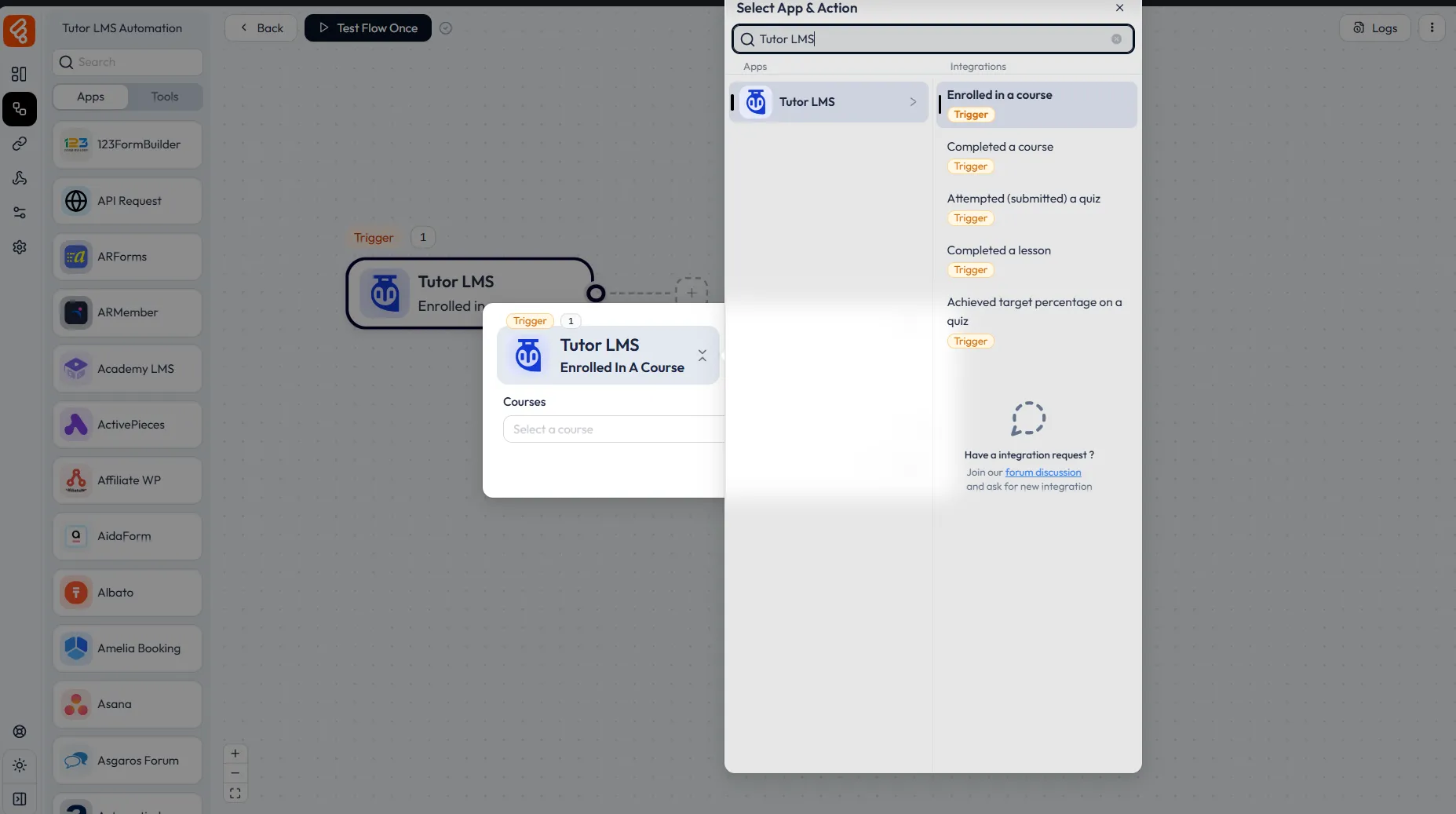Image resolution: width=1456 pixels, height=814 pixels.
Task: Select the ARForms app
Action: tap(128, 257)
